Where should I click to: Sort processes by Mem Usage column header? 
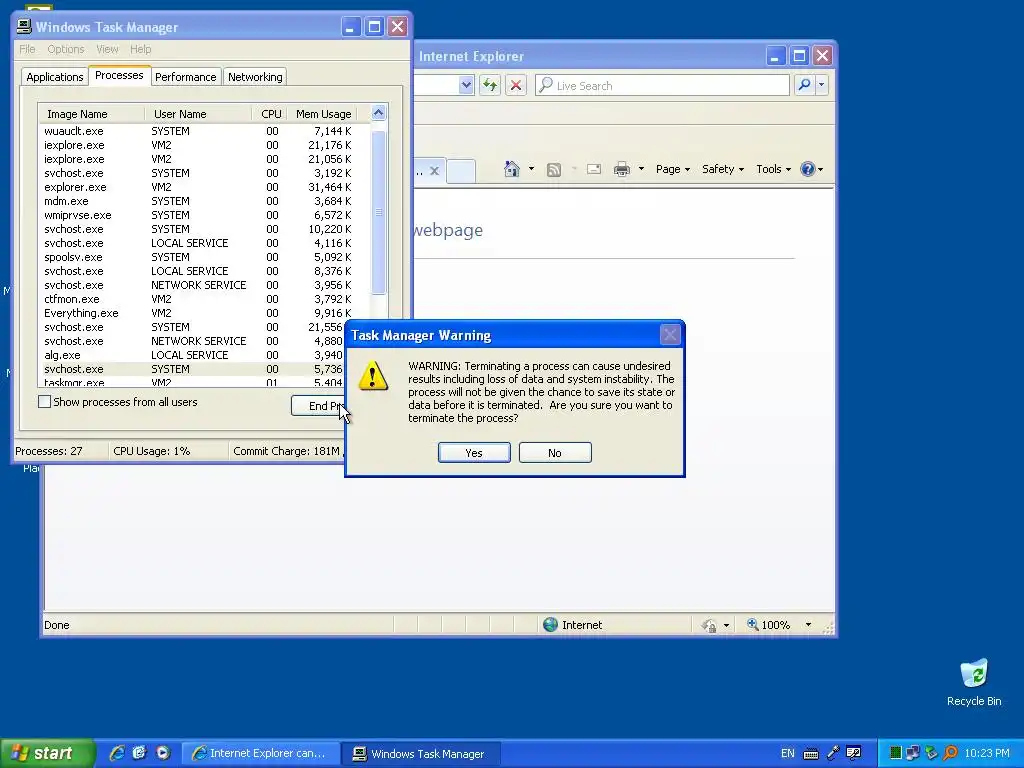tap(323, 114)
